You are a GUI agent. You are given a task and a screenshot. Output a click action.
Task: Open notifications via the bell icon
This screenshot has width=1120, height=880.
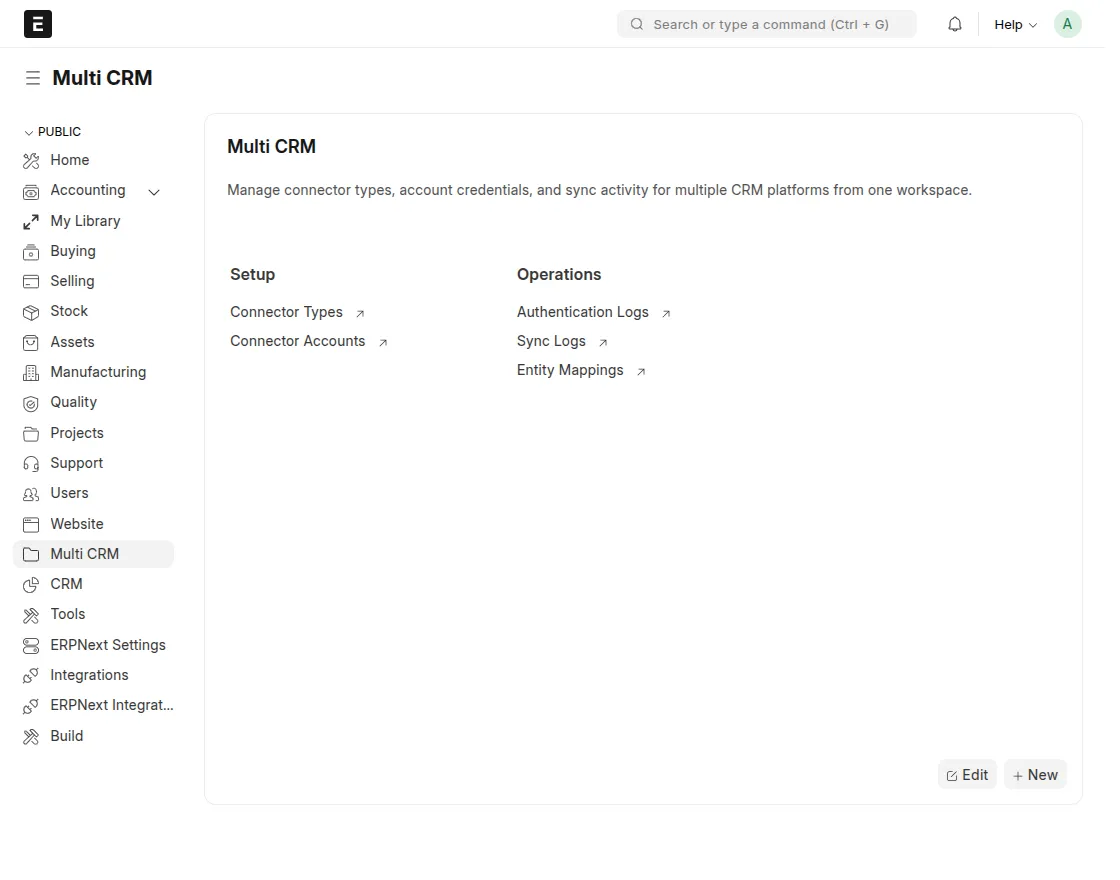coord(954,23)
